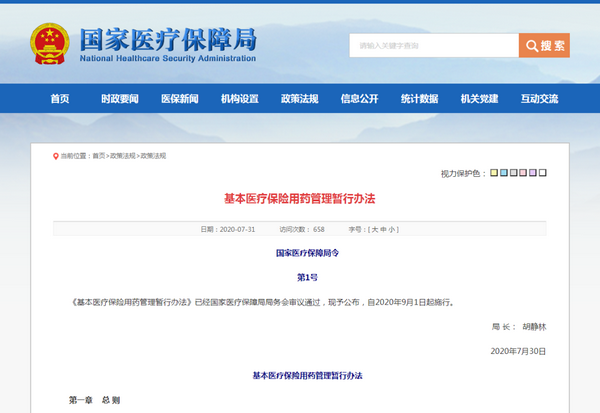The height and width of the screenshot is (413, 600).
Task: Switch to the purple eye-protection color
Action: click(x=533, y=173)
